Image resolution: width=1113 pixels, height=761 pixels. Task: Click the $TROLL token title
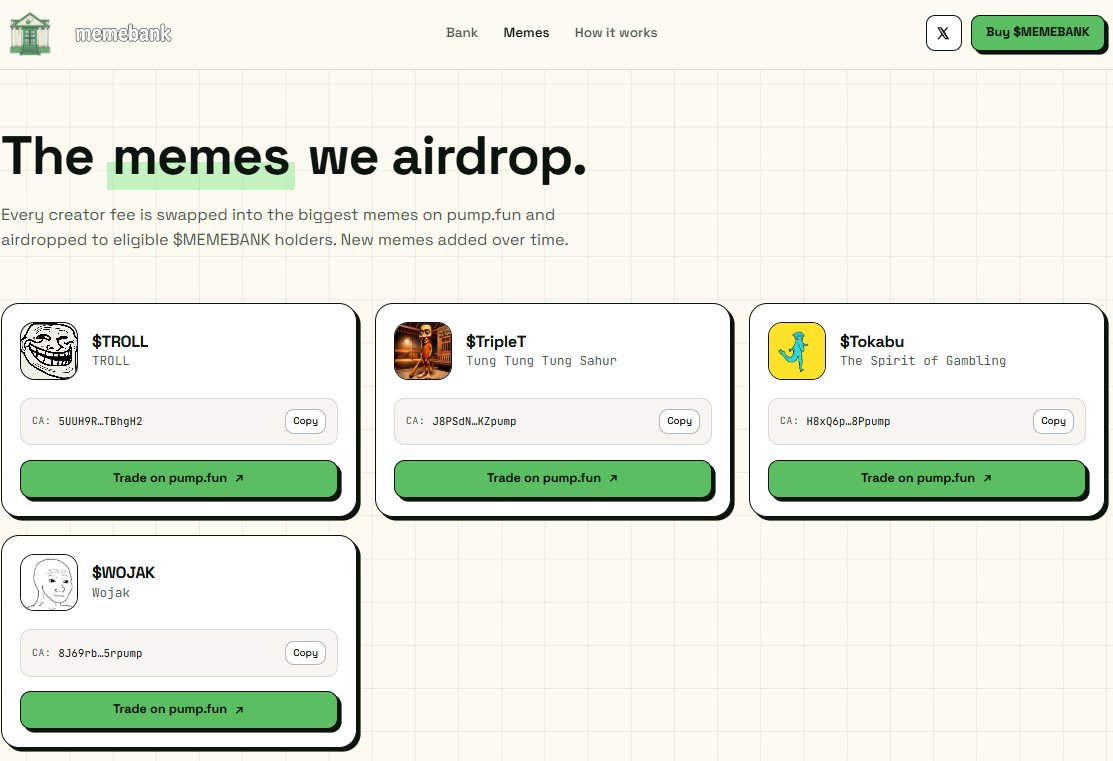(x=120, y=341)
